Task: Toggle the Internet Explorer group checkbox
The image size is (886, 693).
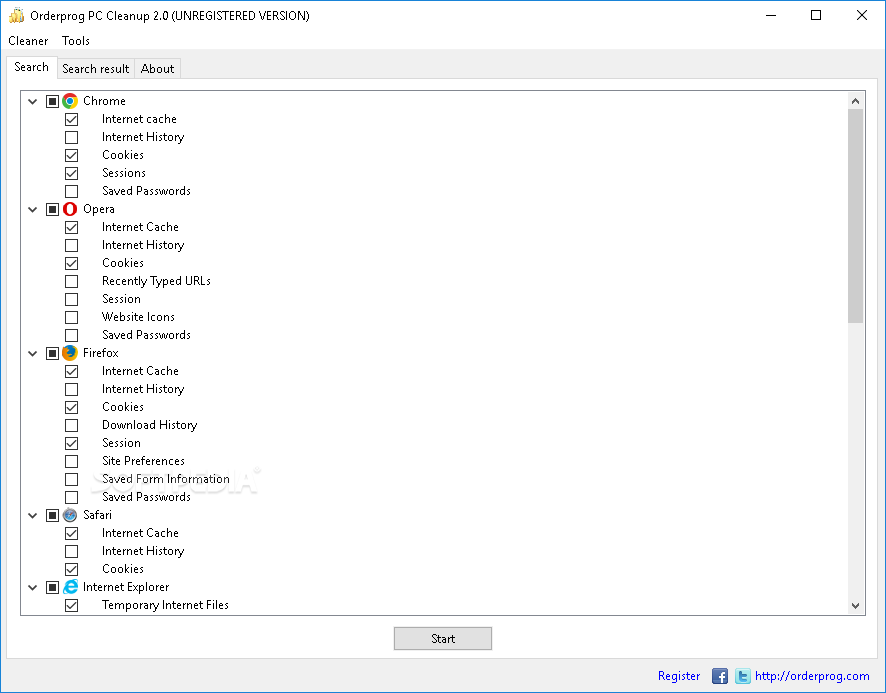Action: [52, 587]
